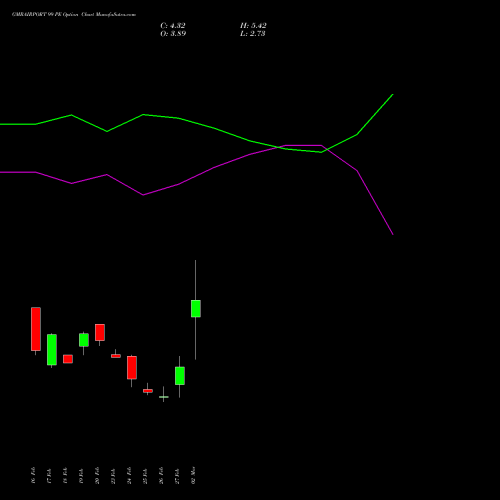Select the green candlestick for 27 Feb
Viewport: 500px width, 500px height.
pos(180,376)
